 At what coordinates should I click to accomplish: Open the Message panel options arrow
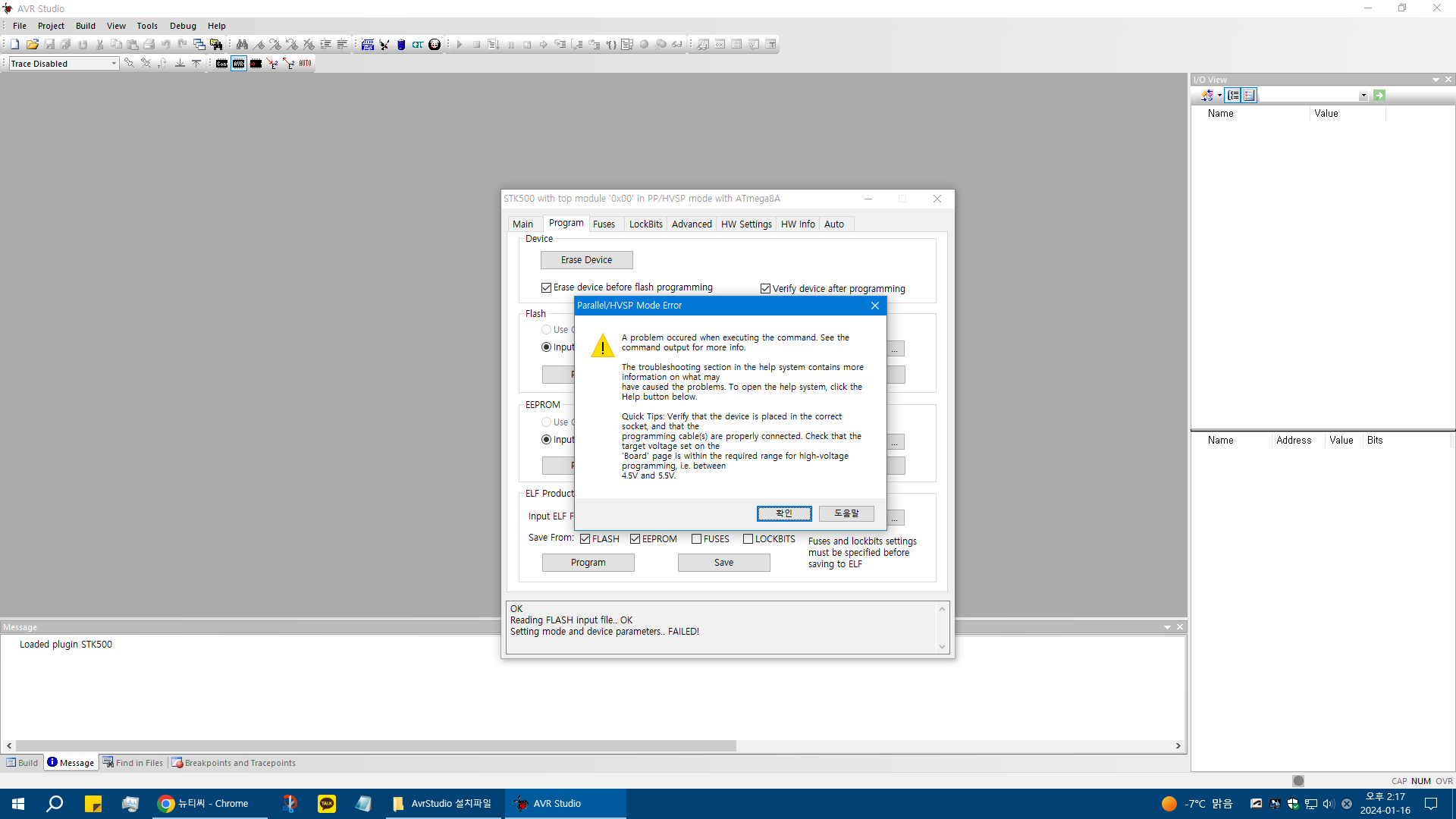pos(1167,627)
